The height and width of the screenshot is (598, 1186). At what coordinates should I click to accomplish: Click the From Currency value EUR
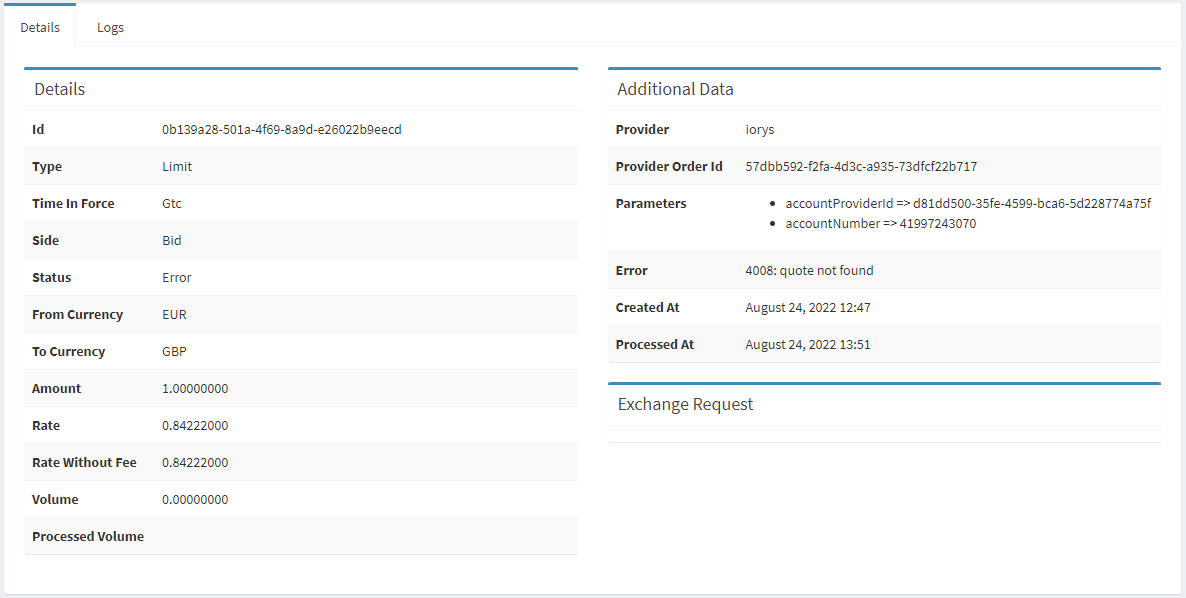[174, 315]
